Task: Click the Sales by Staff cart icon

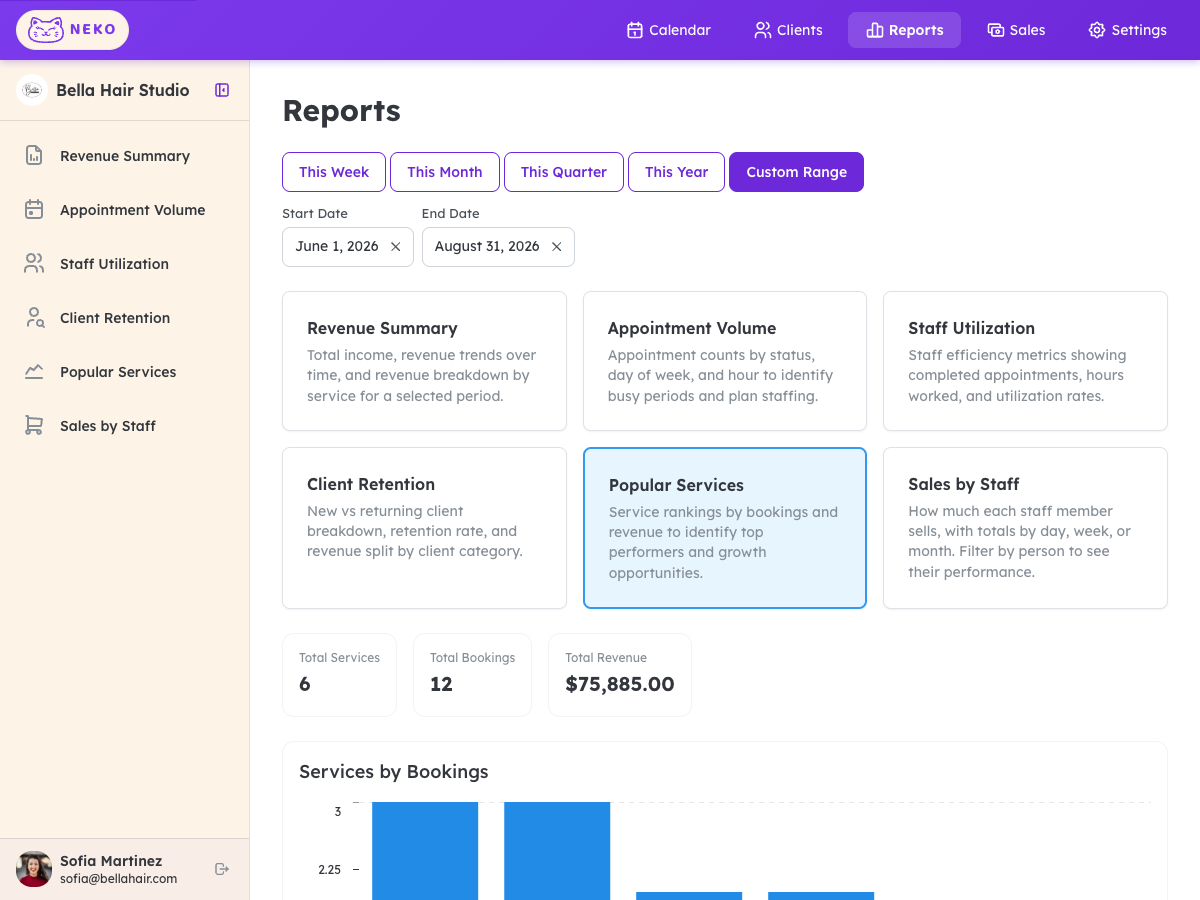Action: tap(34, 425)
